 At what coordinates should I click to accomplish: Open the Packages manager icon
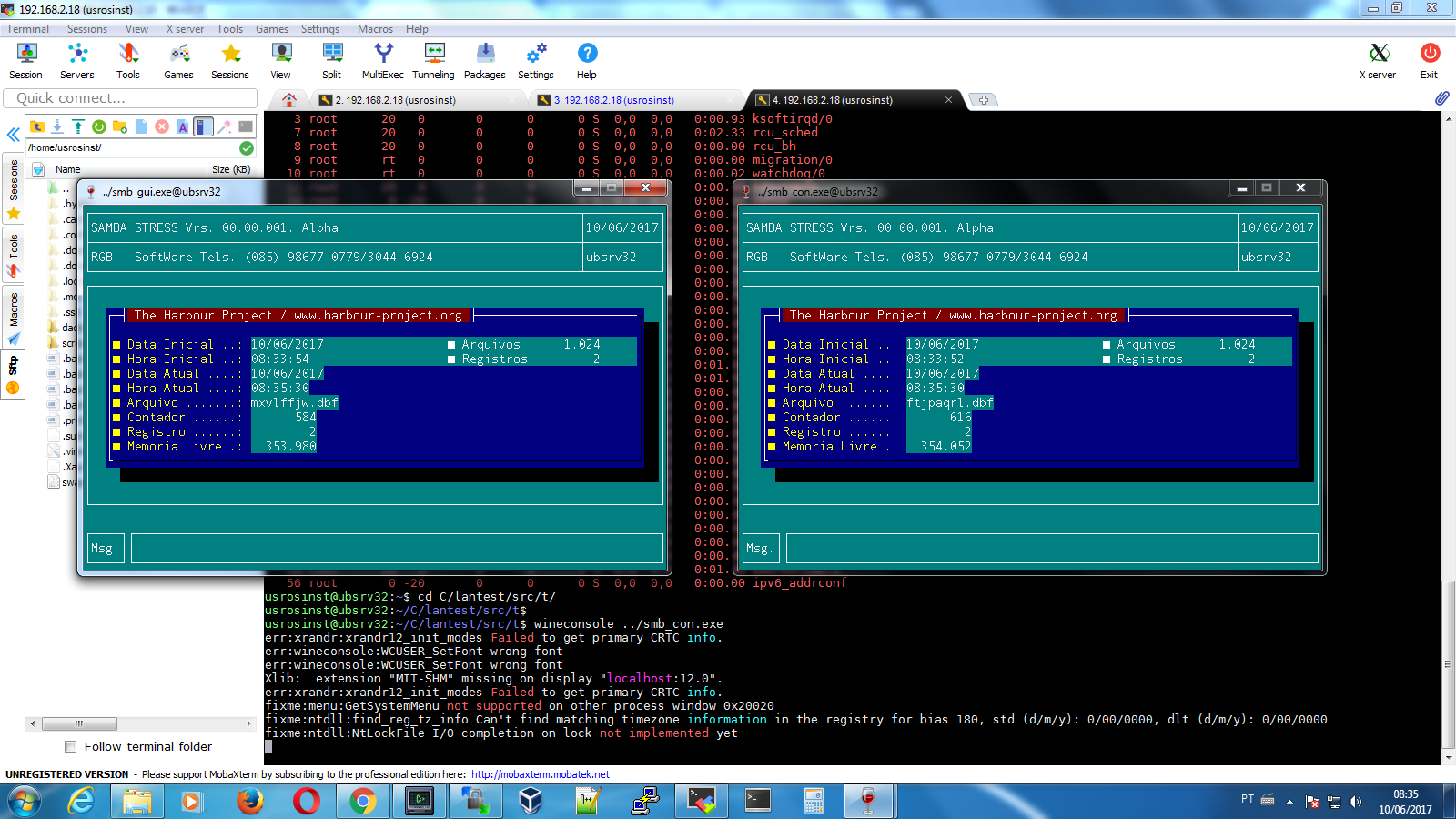pos(484,61)
